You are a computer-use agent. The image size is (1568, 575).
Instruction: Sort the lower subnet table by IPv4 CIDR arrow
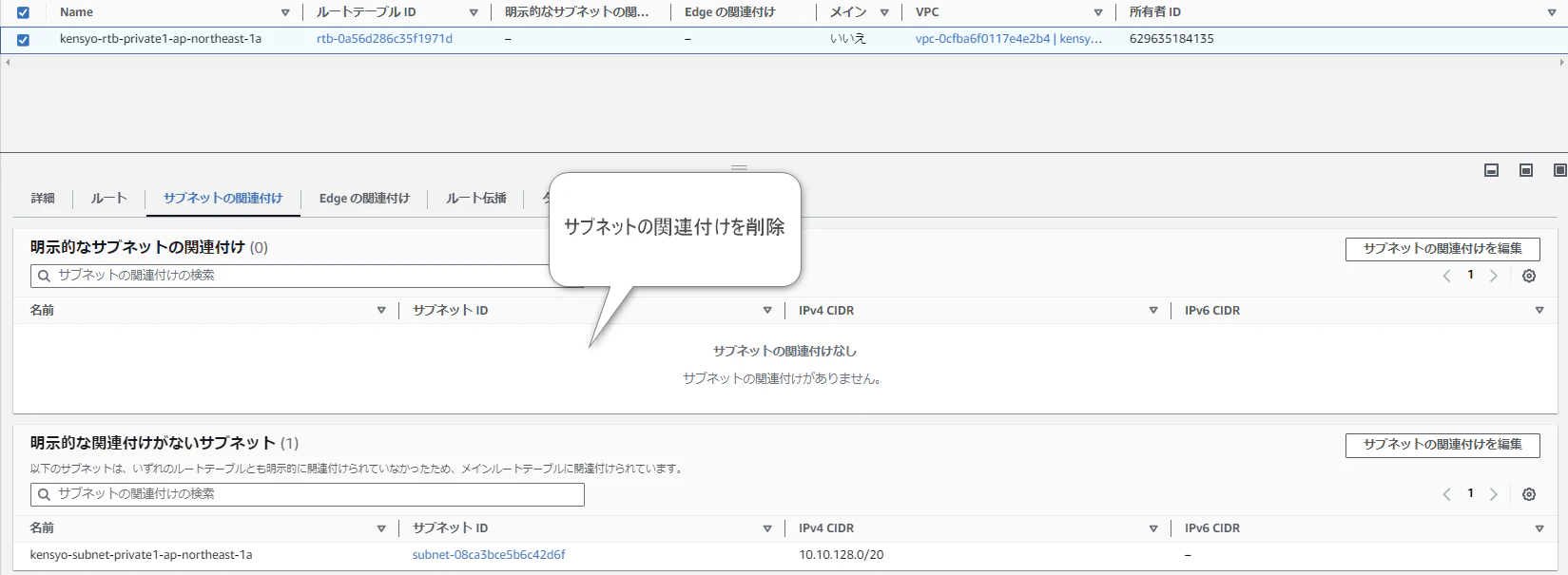1153,528
